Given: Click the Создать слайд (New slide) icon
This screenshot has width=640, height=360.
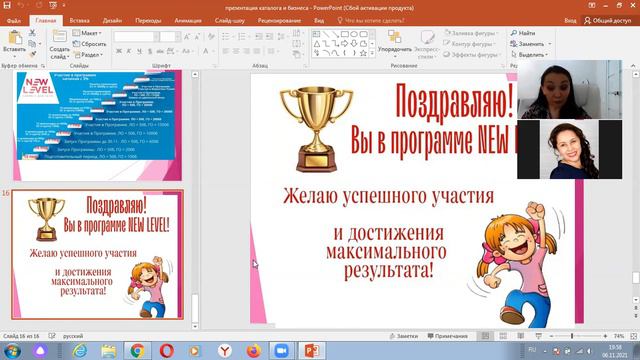Looking at the screenshot, I should (60, 37).
